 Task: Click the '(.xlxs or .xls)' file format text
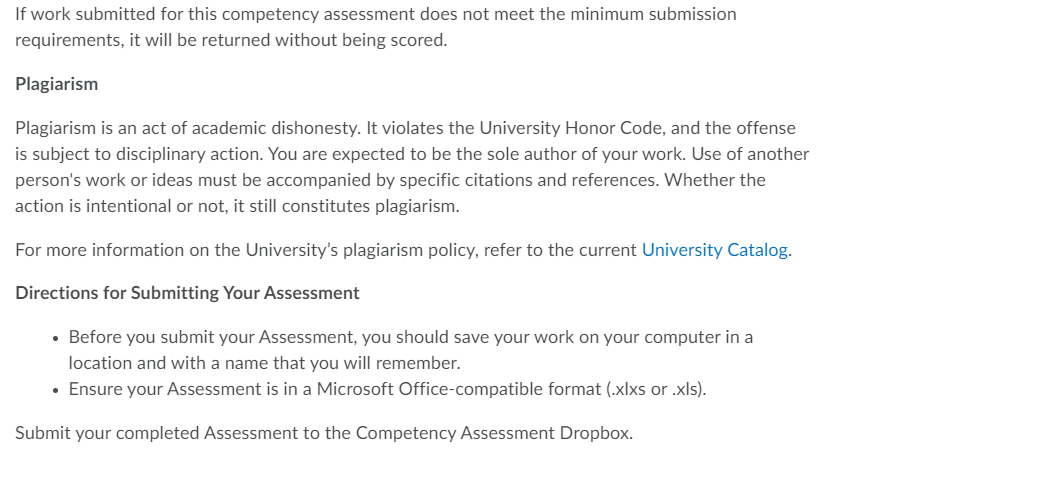(x=656, y=389)
